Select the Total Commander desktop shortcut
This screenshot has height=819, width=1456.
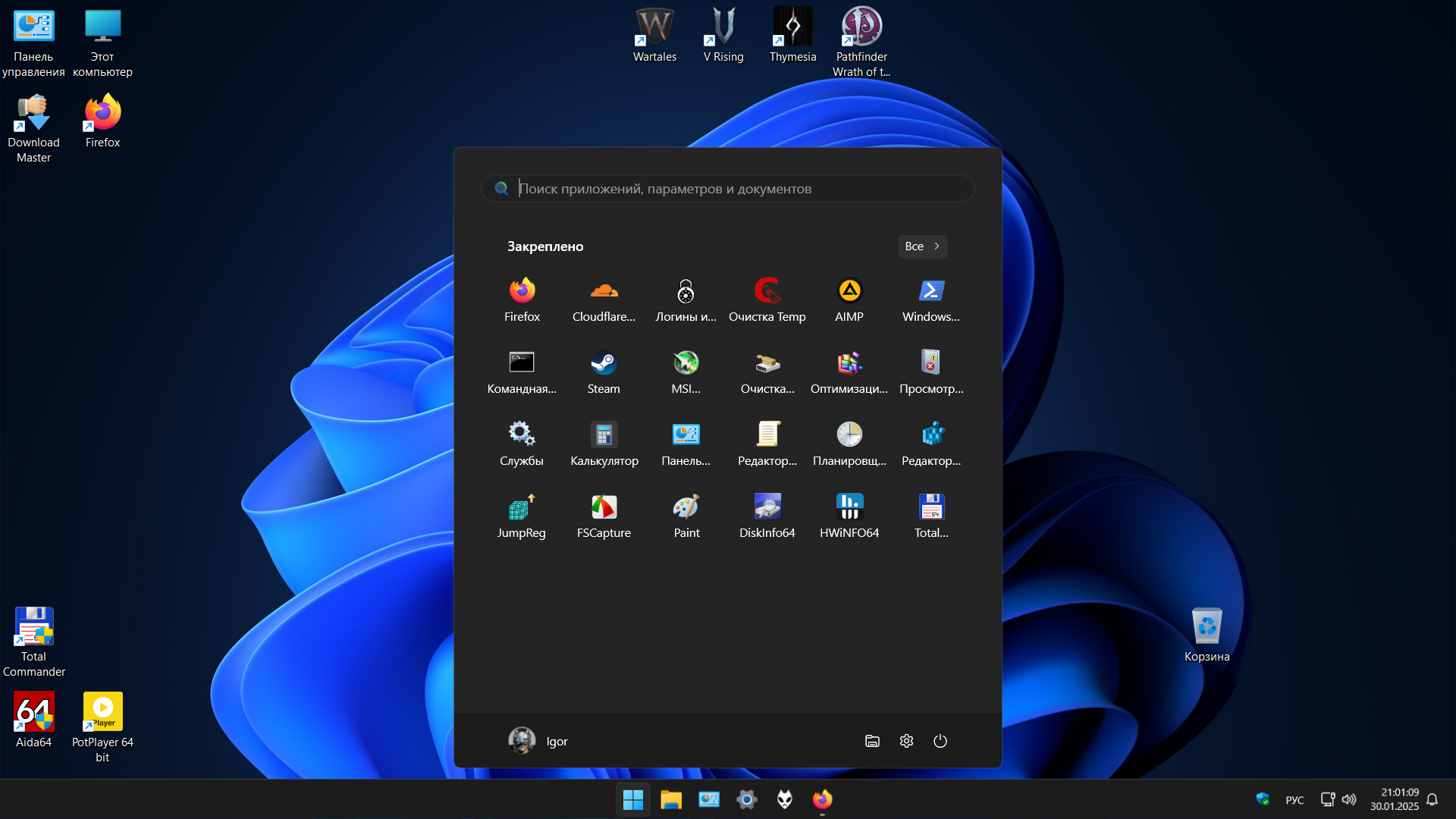point(33,642)
